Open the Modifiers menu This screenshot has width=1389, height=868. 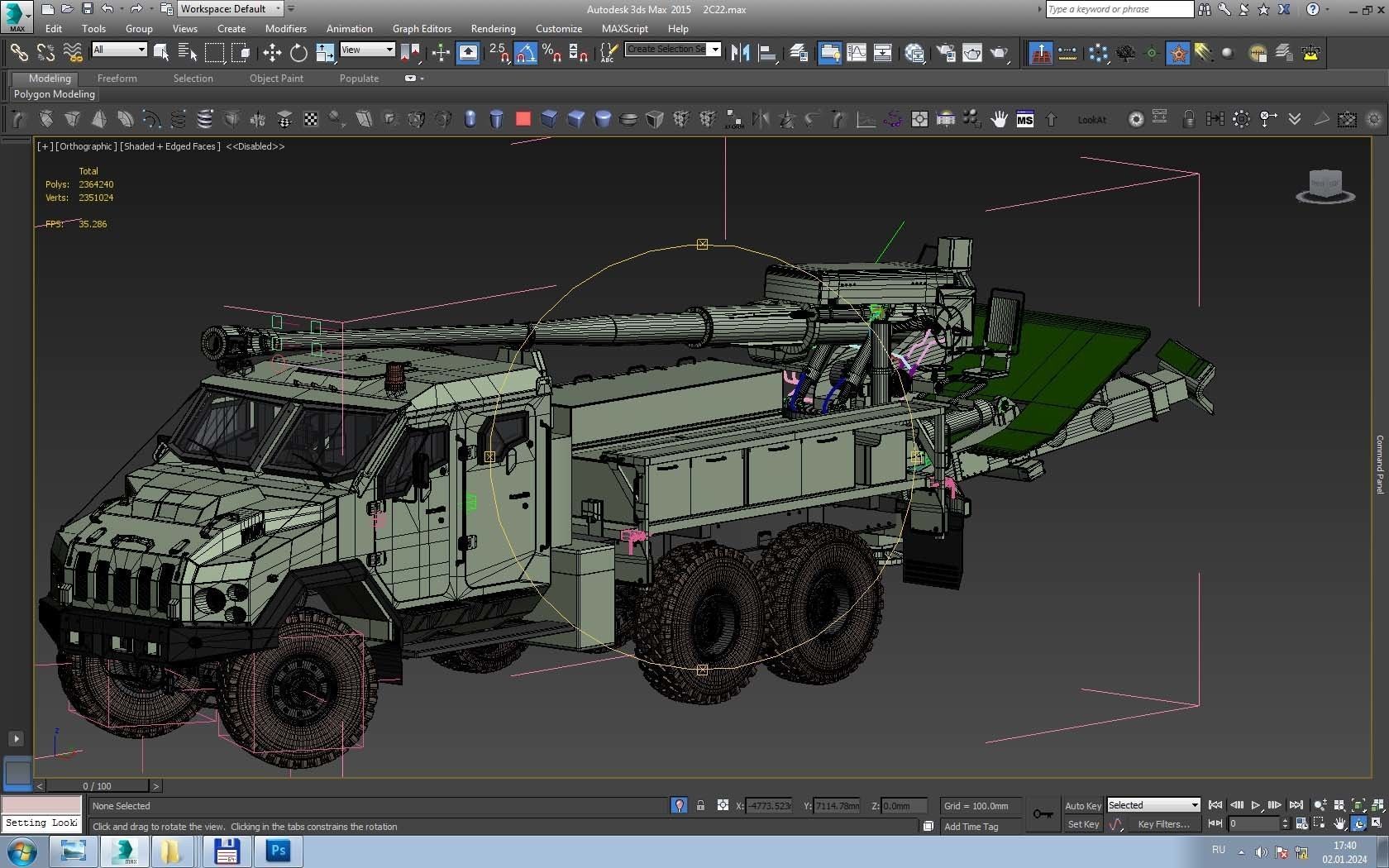285,28
